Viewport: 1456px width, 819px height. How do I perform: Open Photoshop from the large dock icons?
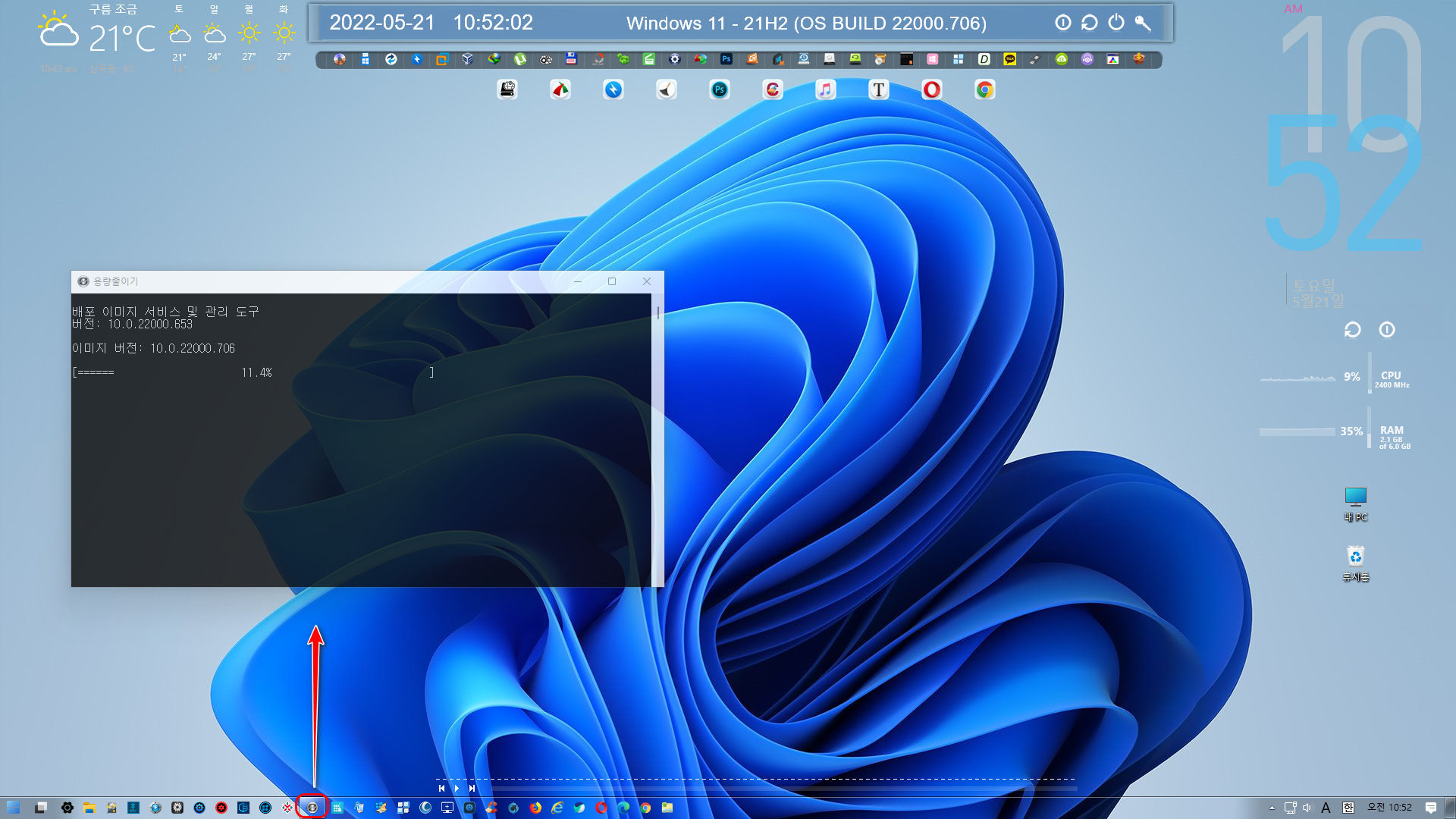pyautogui.click(x=719, y=90)
